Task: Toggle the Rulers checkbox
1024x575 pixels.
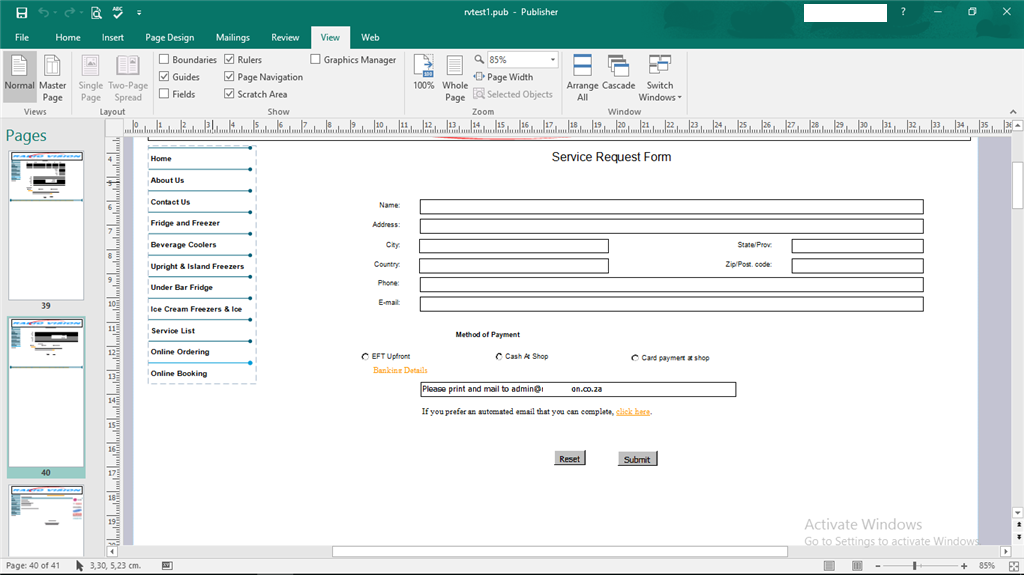Action: click(230, 60)
